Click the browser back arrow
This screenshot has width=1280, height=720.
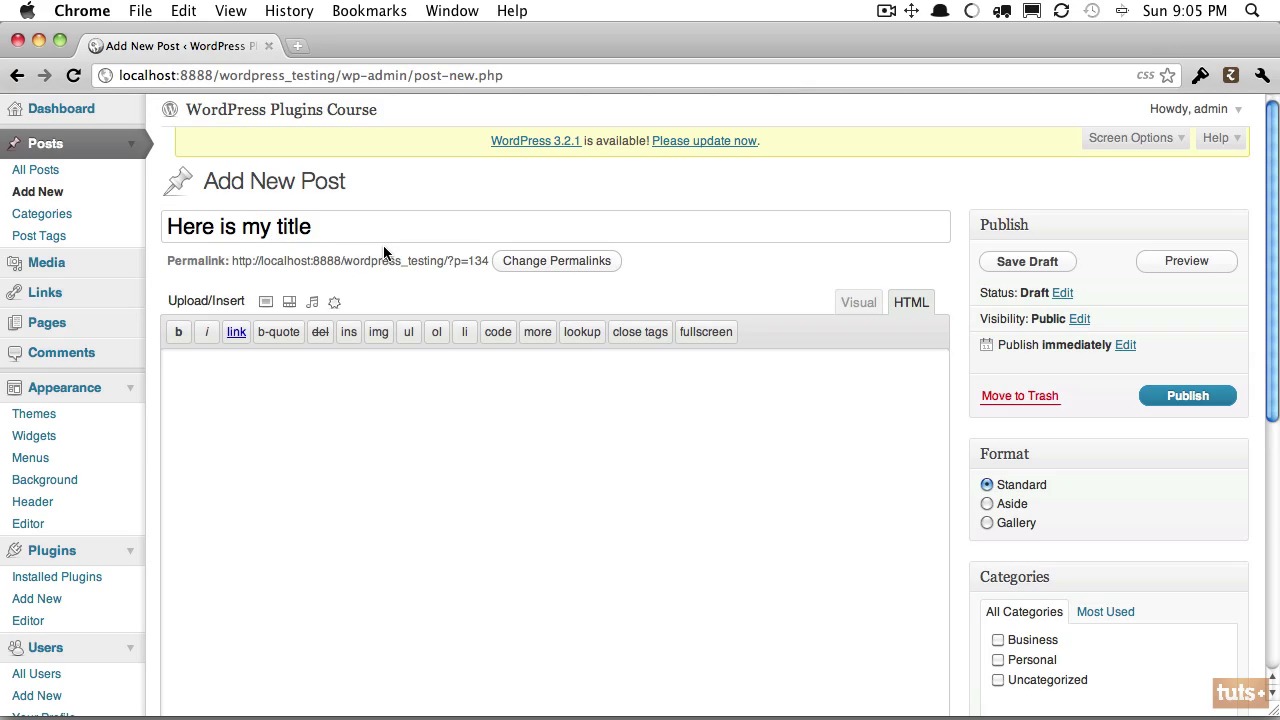(x=17, y=75)
